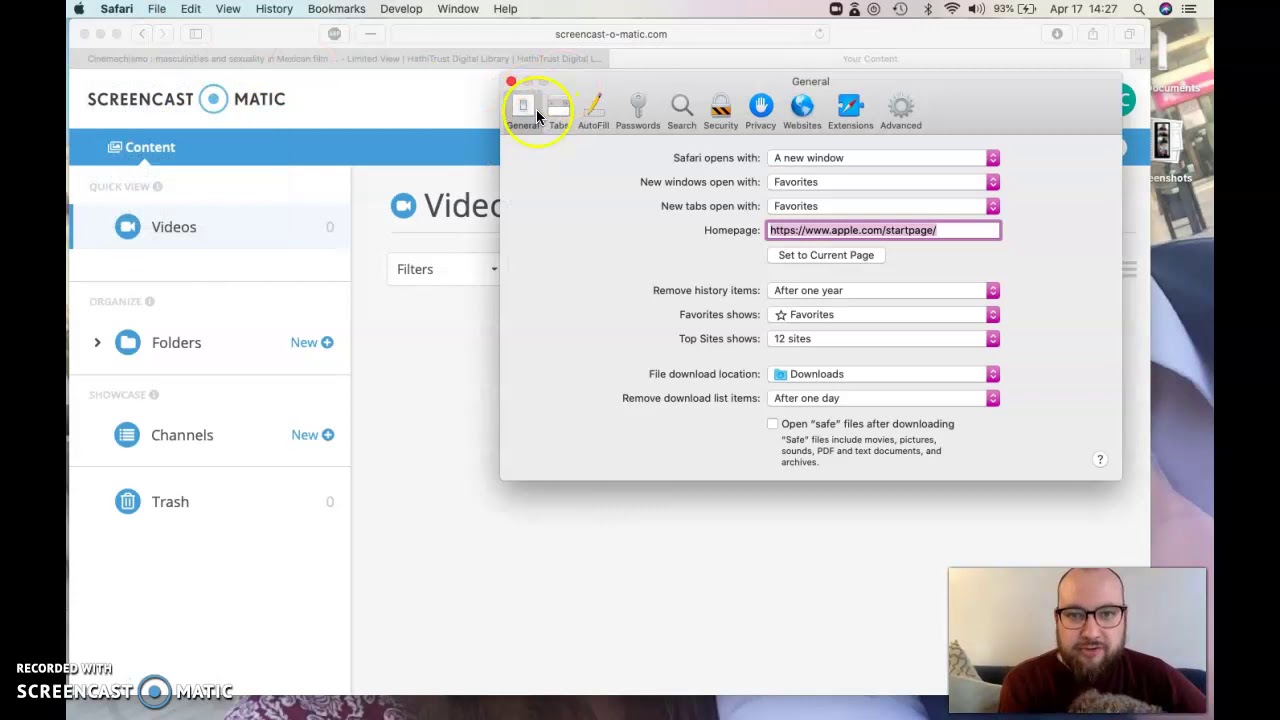Add a new Safari tab
Viewport: 1280px width, 720px height.
tap(1139, 59)
